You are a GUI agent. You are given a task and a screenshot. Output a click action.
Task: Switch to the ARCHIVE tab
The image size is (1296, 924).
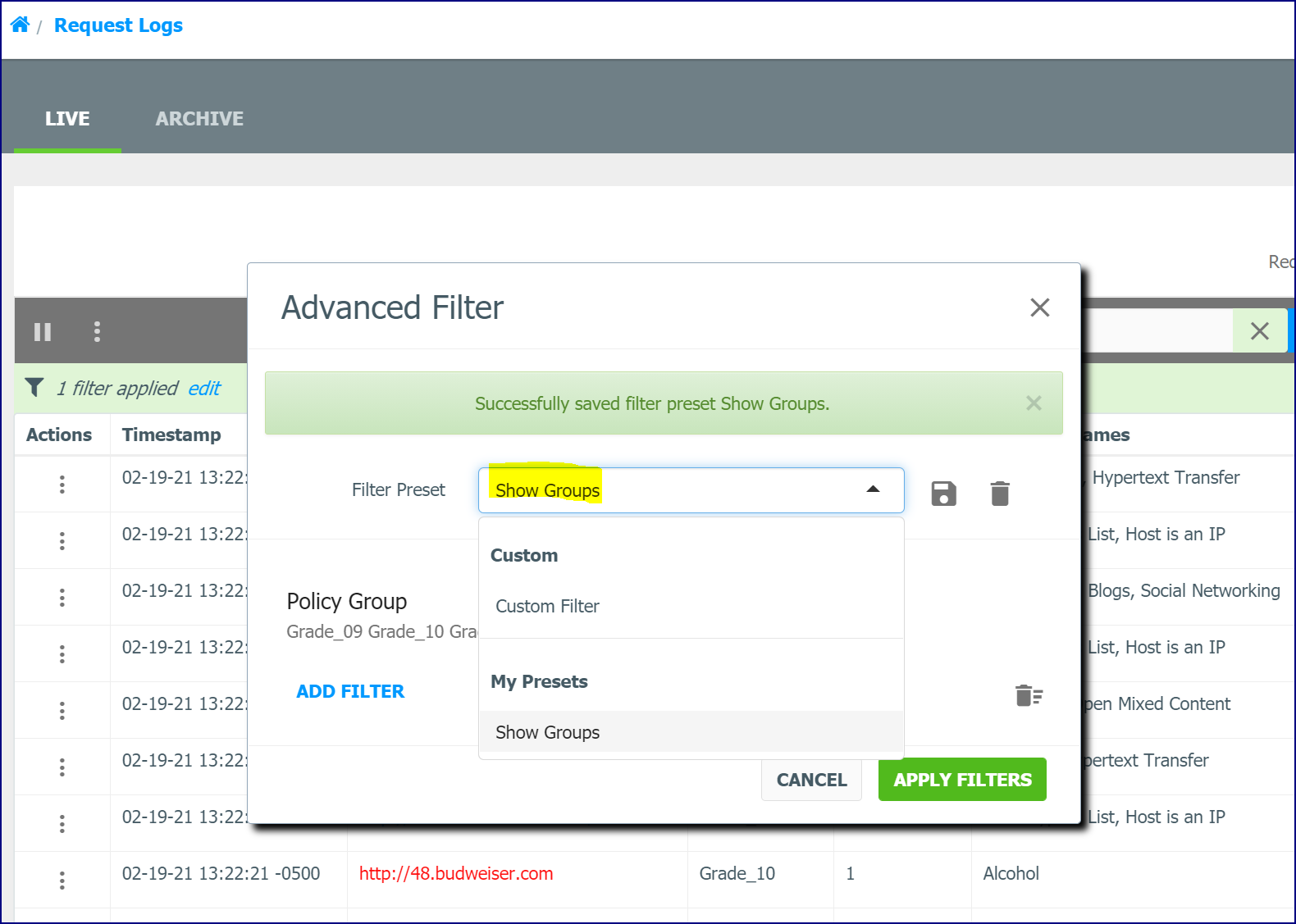(199, 119)
